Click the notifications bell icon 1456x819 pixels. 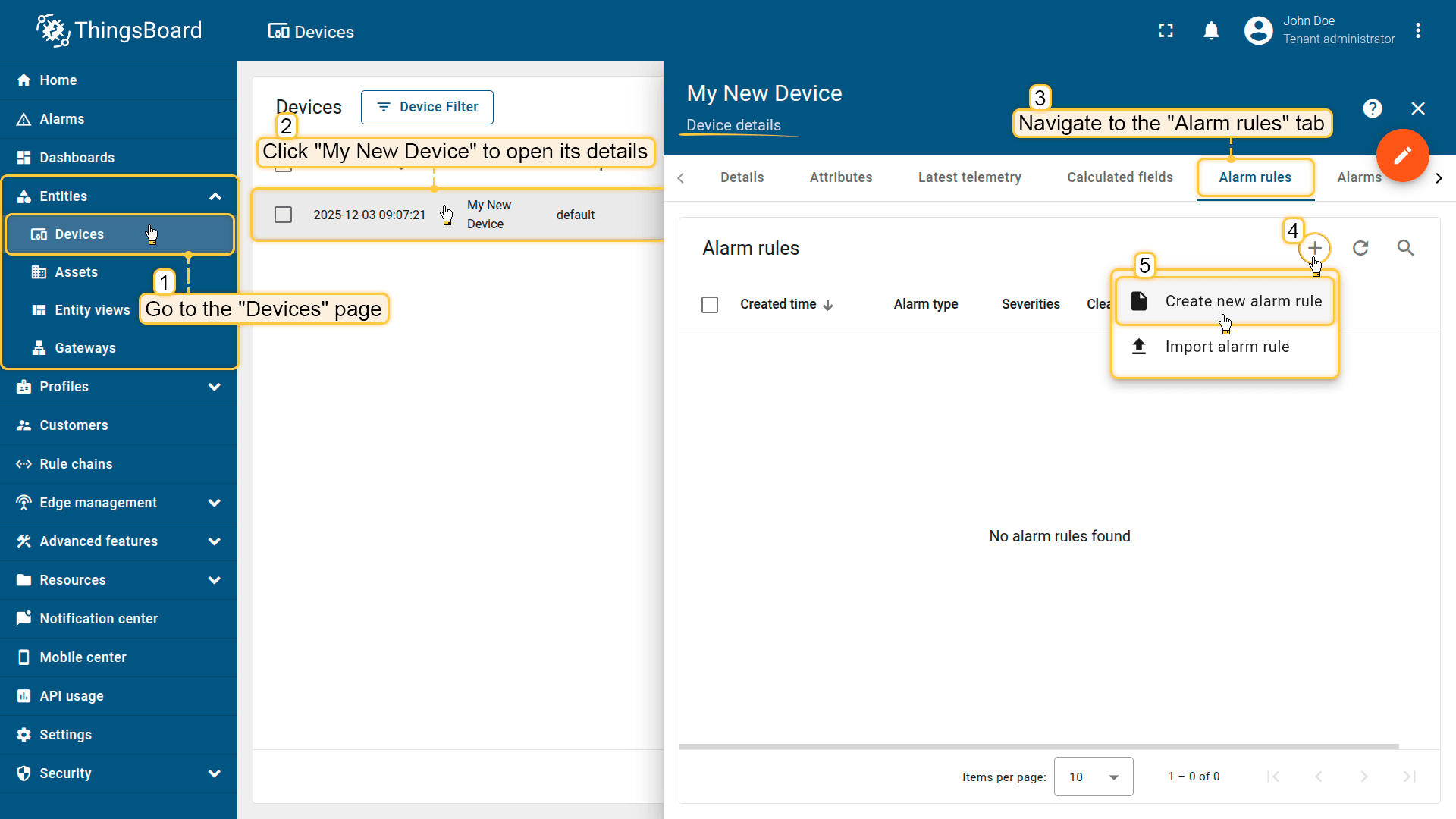pos(1211,31)
